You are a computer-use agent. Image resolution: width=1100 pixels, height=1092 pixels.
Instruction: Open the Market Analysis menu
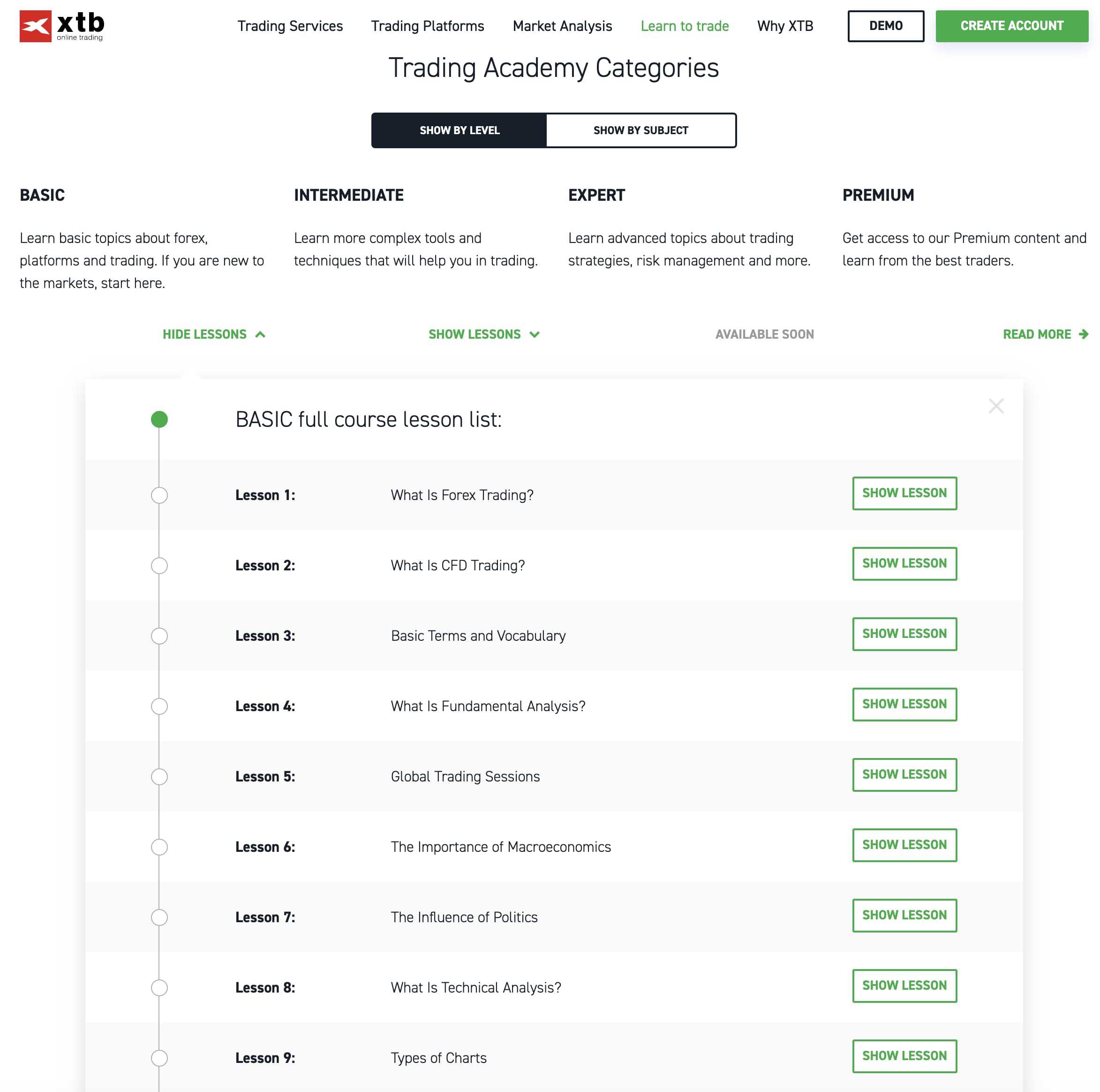coord(562,26)
